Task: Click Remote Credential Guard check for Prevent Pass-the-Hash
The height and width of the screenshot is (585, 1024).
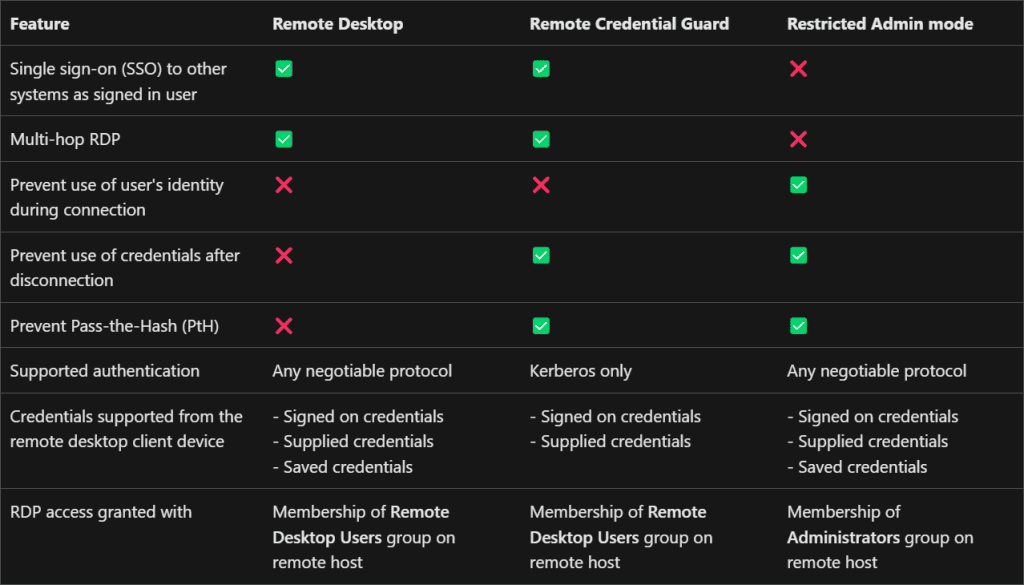Action: pyautogui.click(x=541, y=326)
